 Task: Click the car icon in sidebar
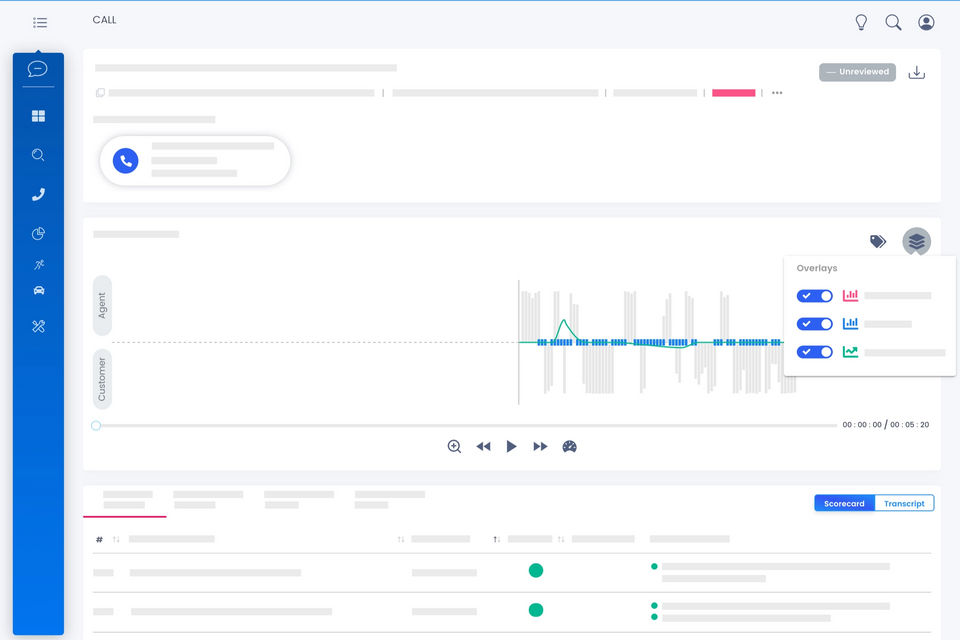(39, 290)
